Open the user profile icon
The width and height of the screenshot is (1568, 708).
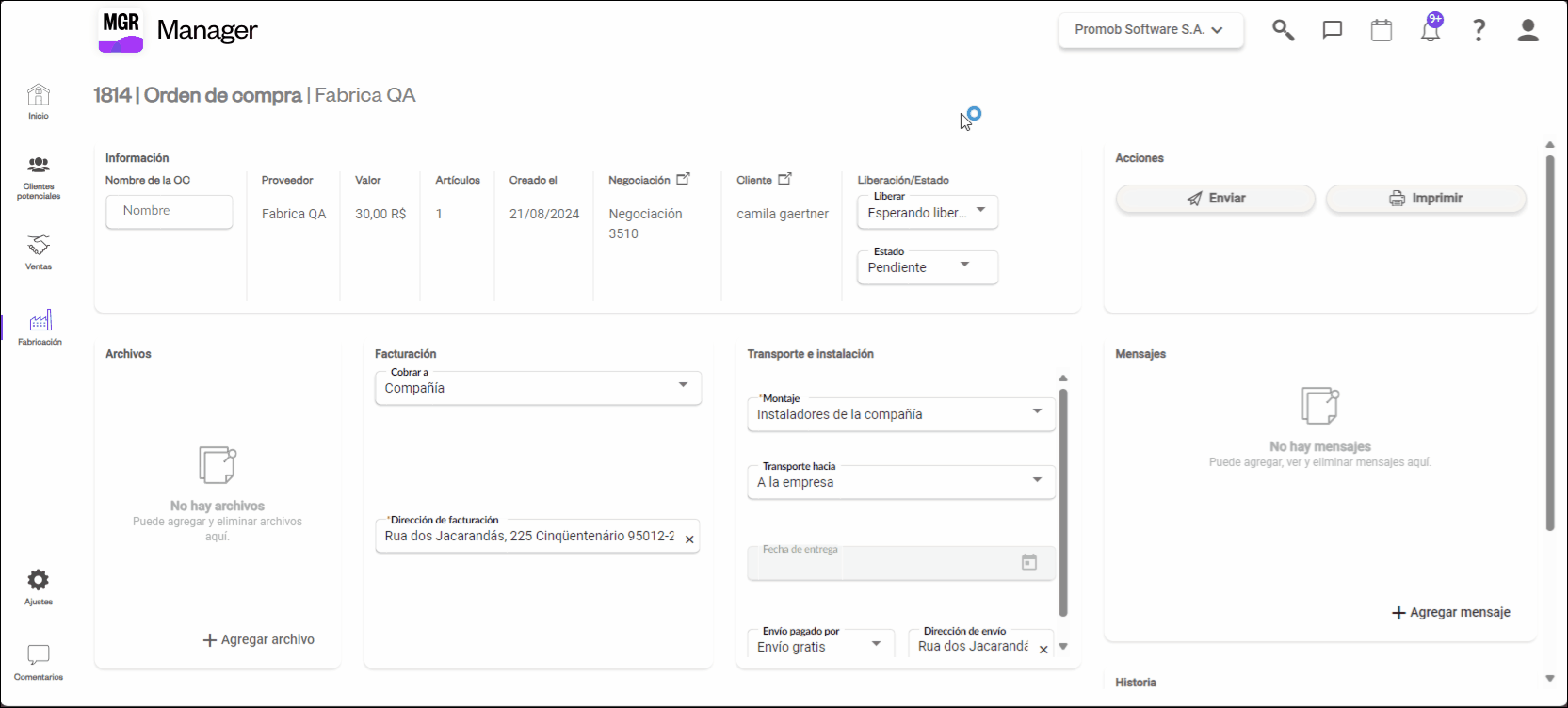point(1528,30)
